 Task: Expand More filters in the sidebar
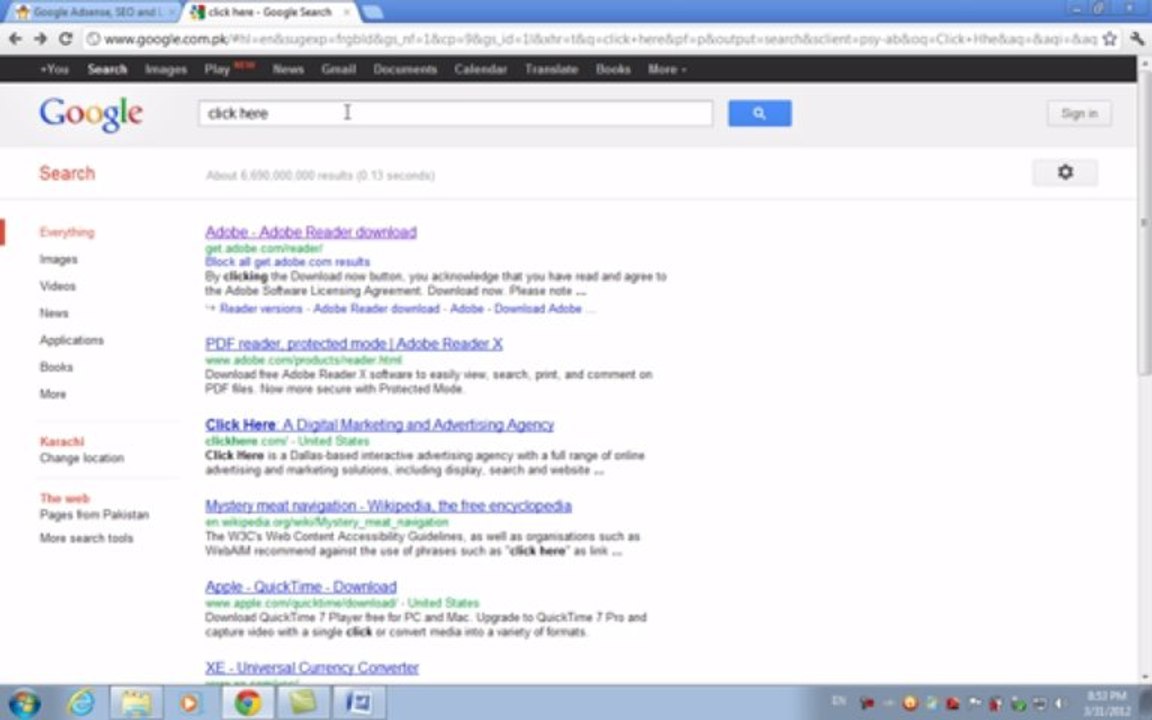pos(53,394)
